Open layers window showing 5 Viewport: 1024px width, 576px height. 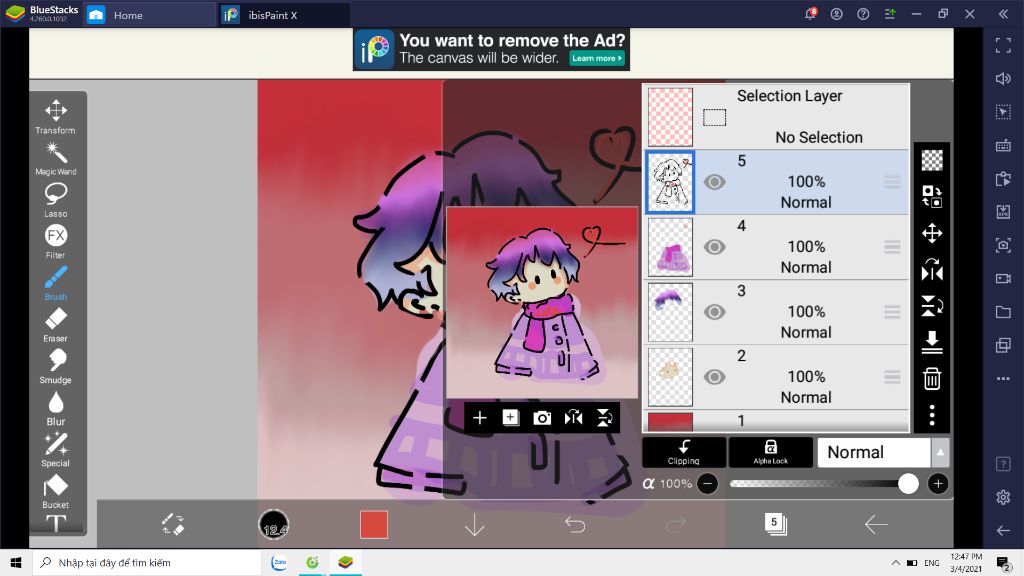pos(775,524)
